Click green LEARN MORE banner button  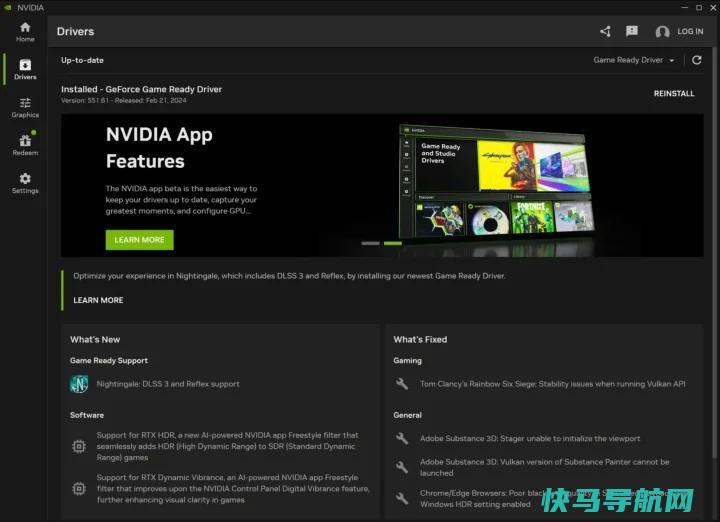(140, 240)
